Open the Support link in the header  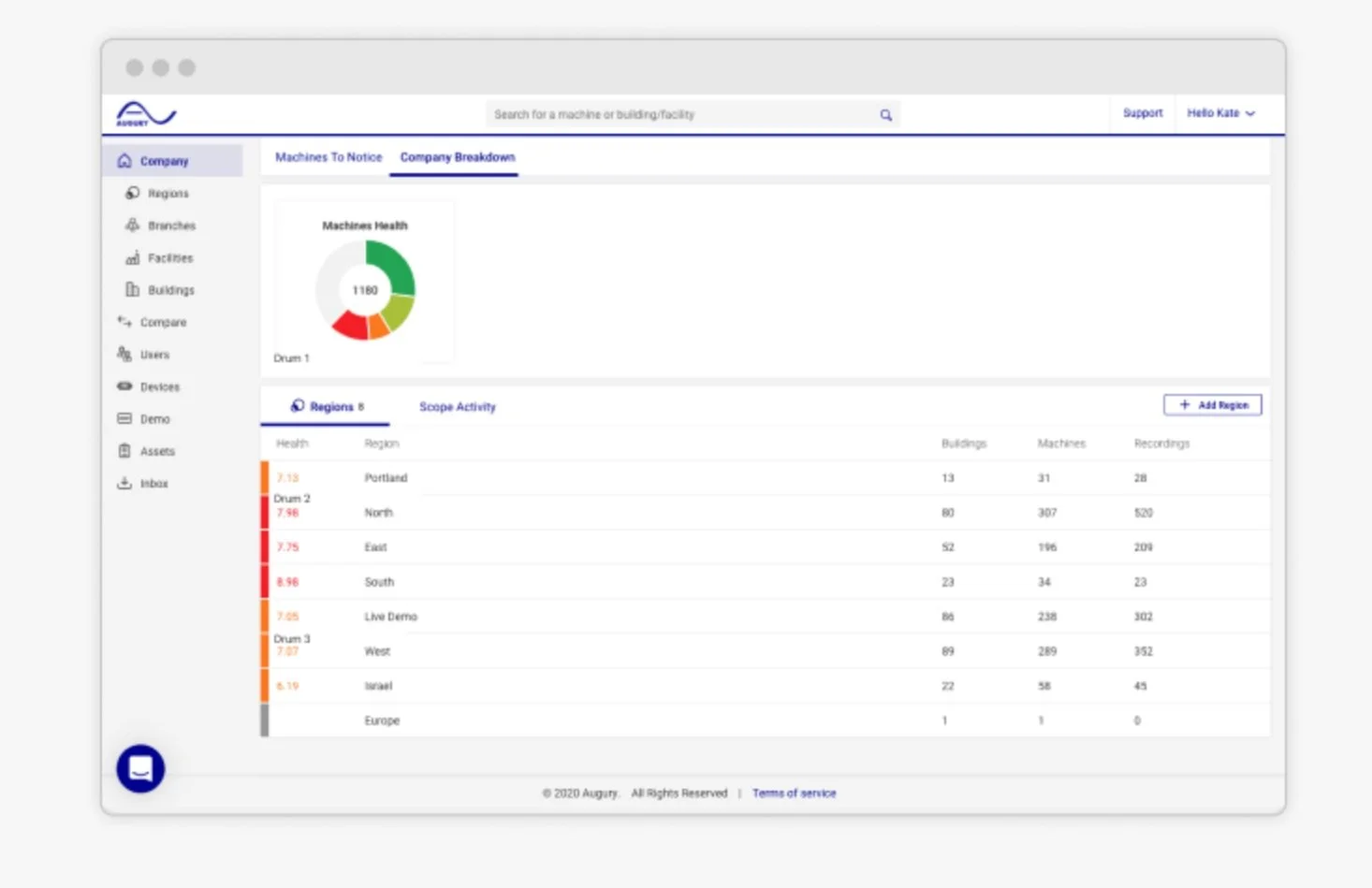point(1143,113)
